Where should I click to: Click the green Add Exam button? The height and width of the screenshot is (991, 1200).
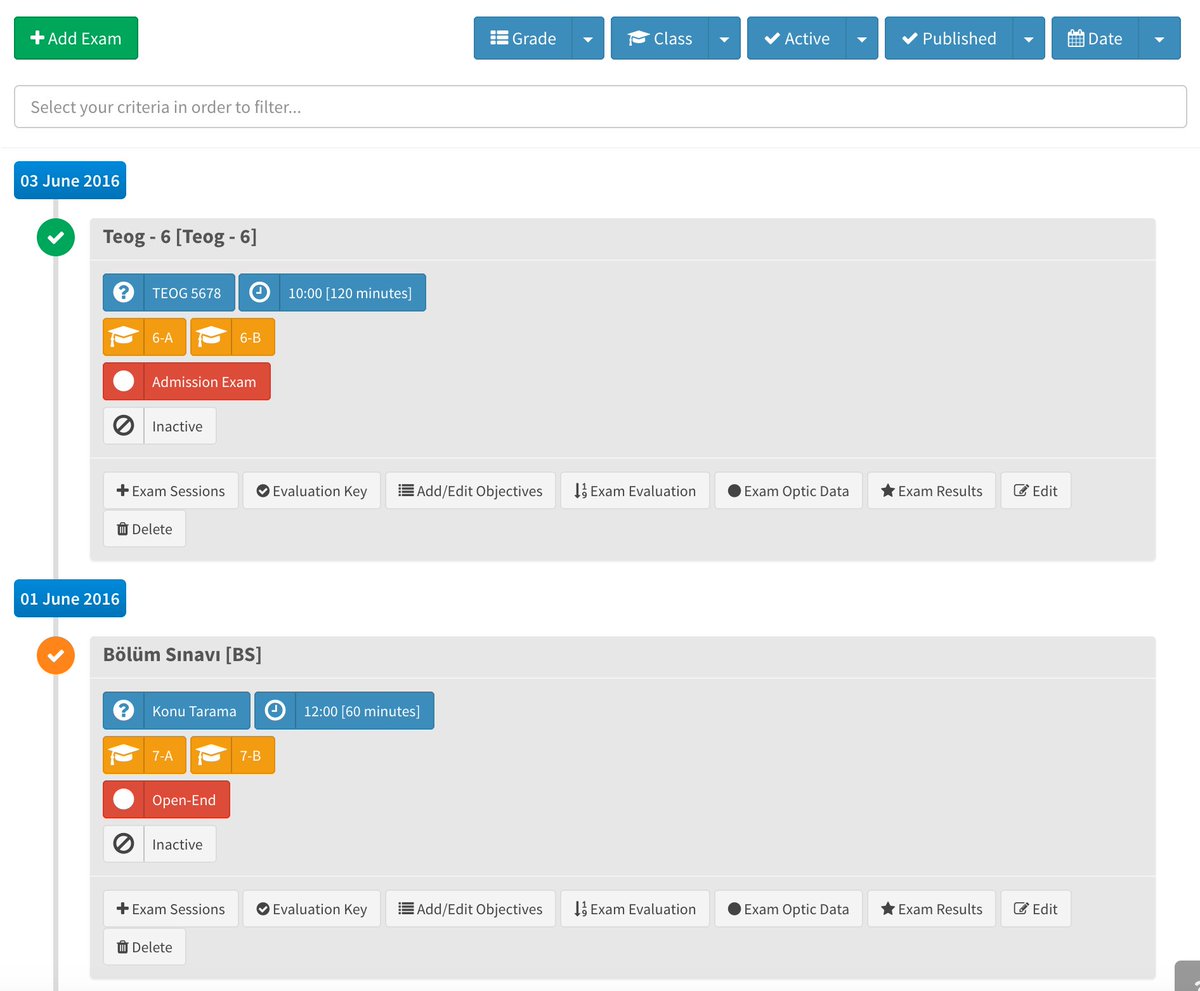coord(76,38)
